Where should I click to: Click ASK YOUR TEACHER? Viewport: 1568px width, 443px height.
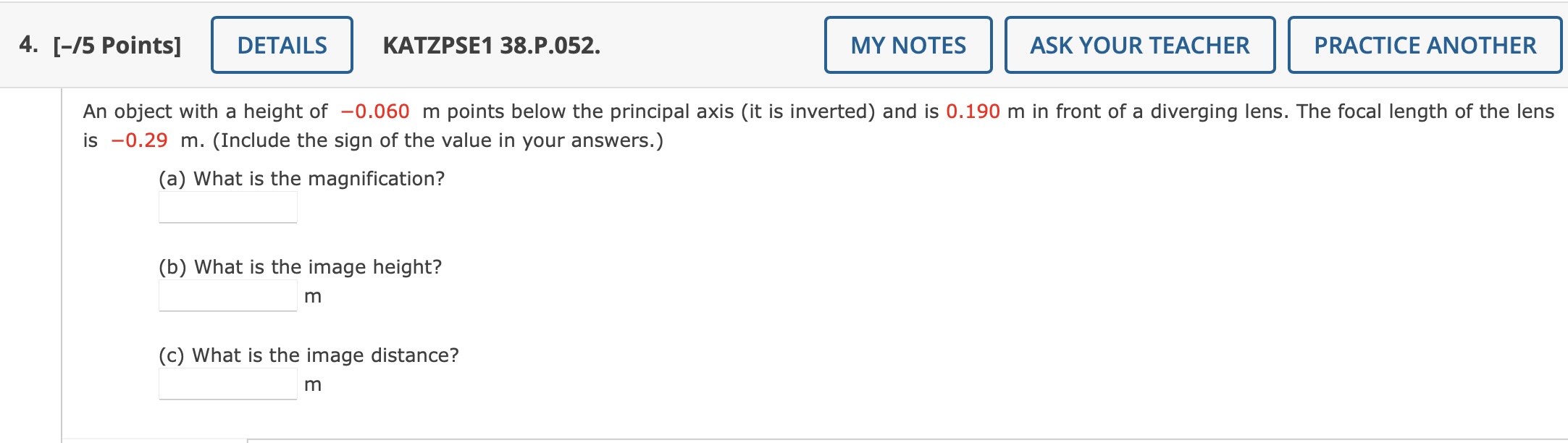(x=1139, y=45)
